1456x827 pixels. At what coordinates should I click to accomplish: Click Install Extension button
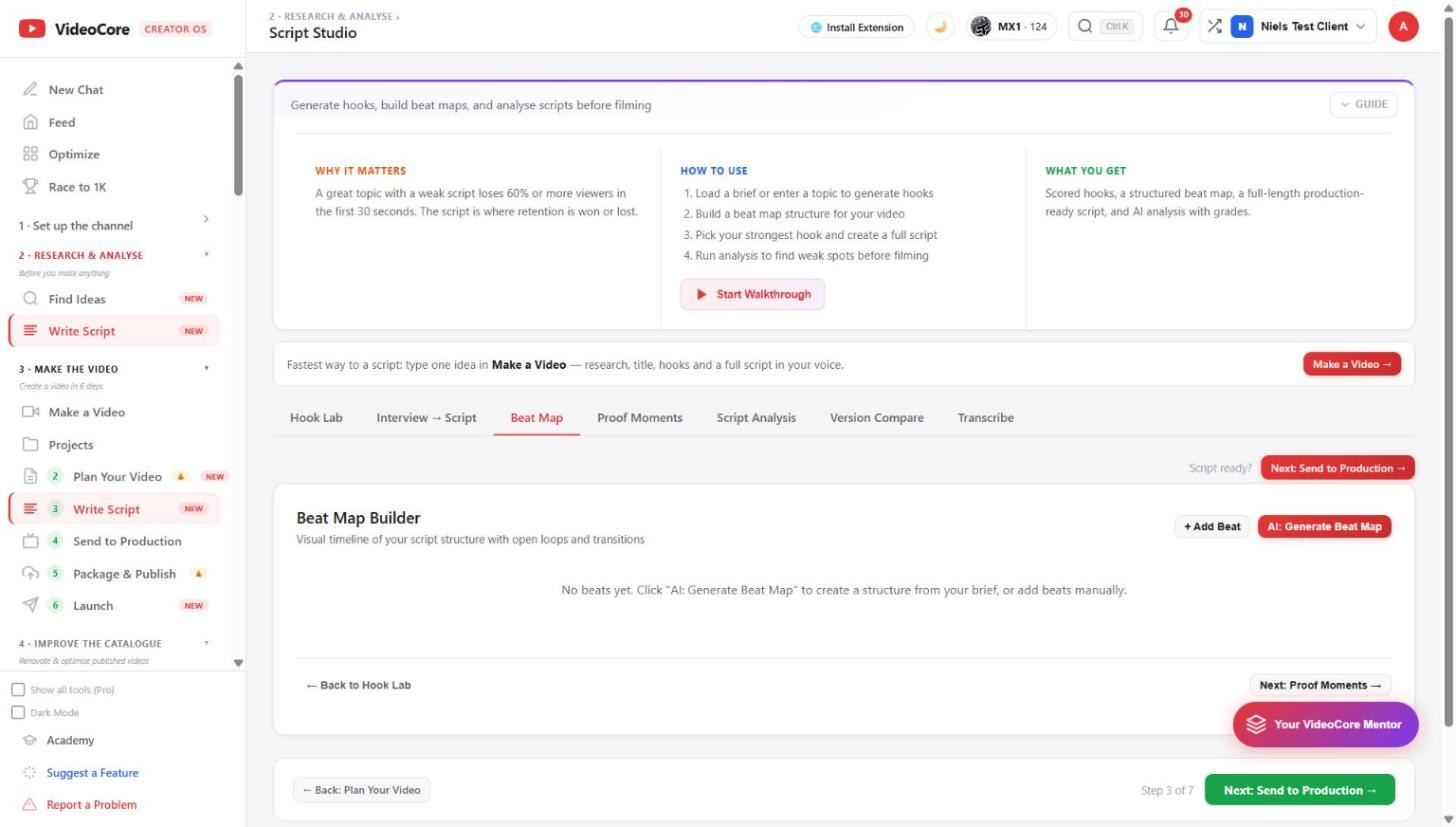(857, 27)
